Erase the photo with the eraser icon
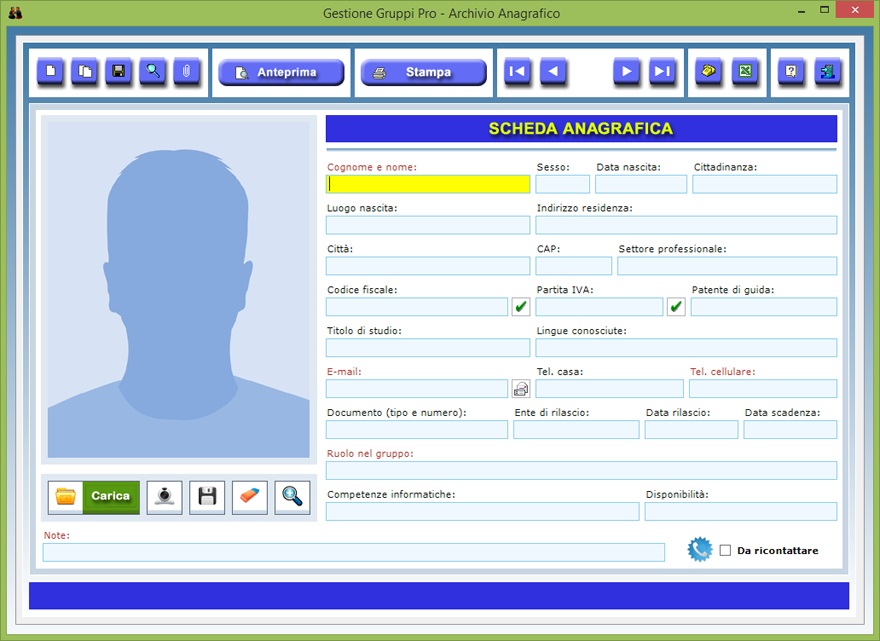The image size is (880, 641). (250, 496)
